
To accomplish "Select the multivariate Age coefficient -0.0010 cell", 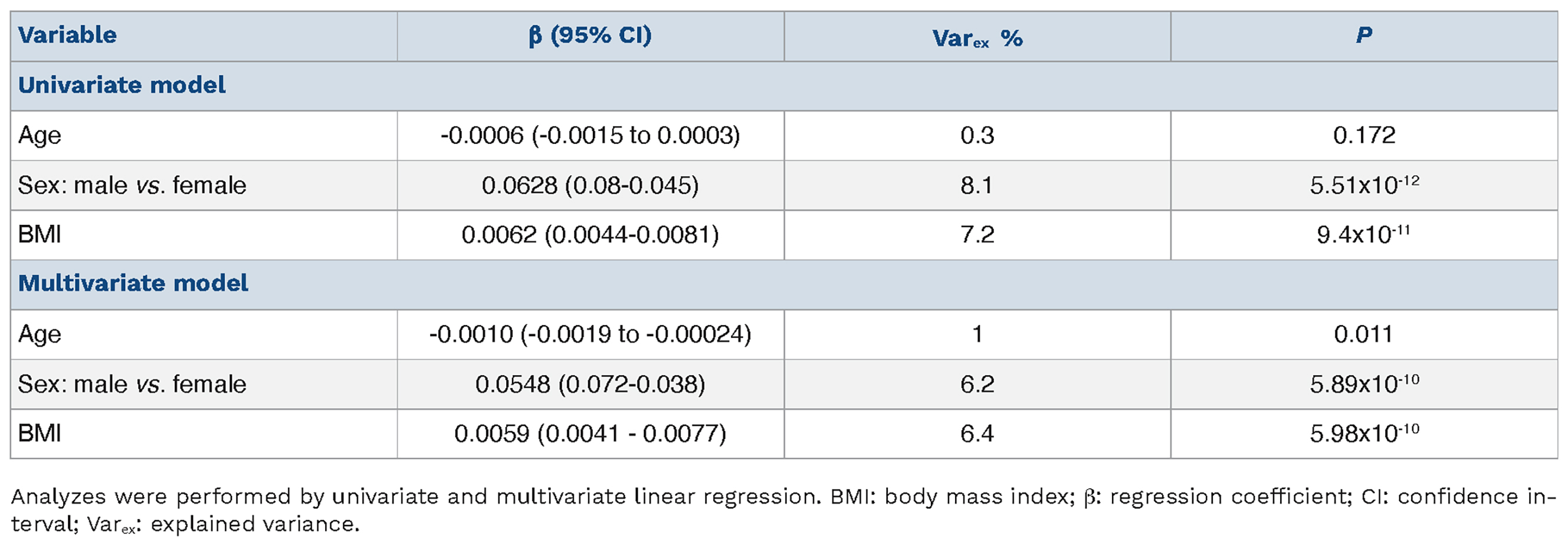I will pos(590,334).
